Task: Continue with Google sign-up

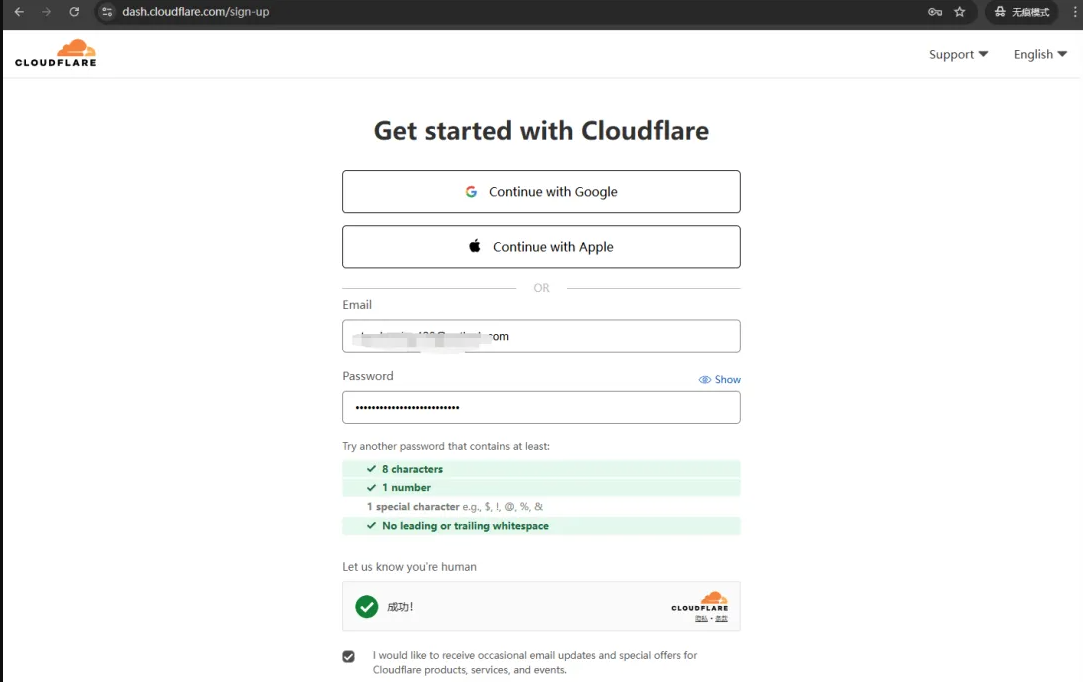Action: click(x=542, y=191)
